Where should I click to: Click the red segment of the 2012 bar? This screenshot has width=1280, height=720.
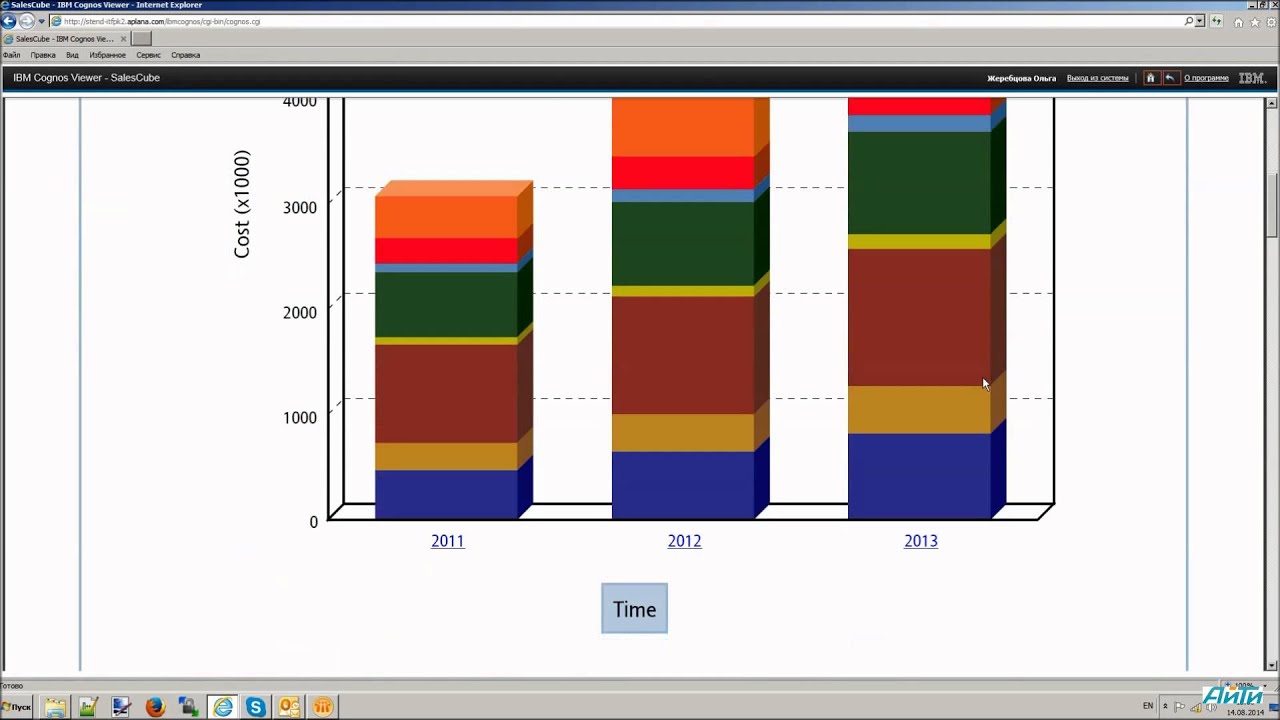click(683, 172)
